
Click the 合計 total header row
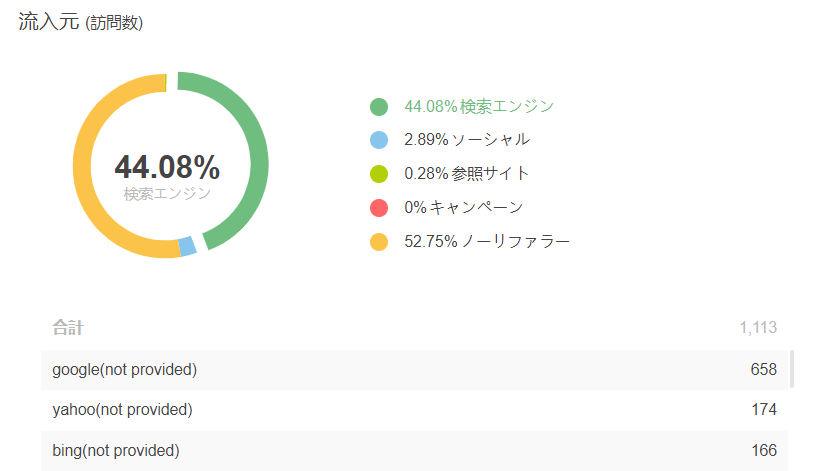point(414,328)
